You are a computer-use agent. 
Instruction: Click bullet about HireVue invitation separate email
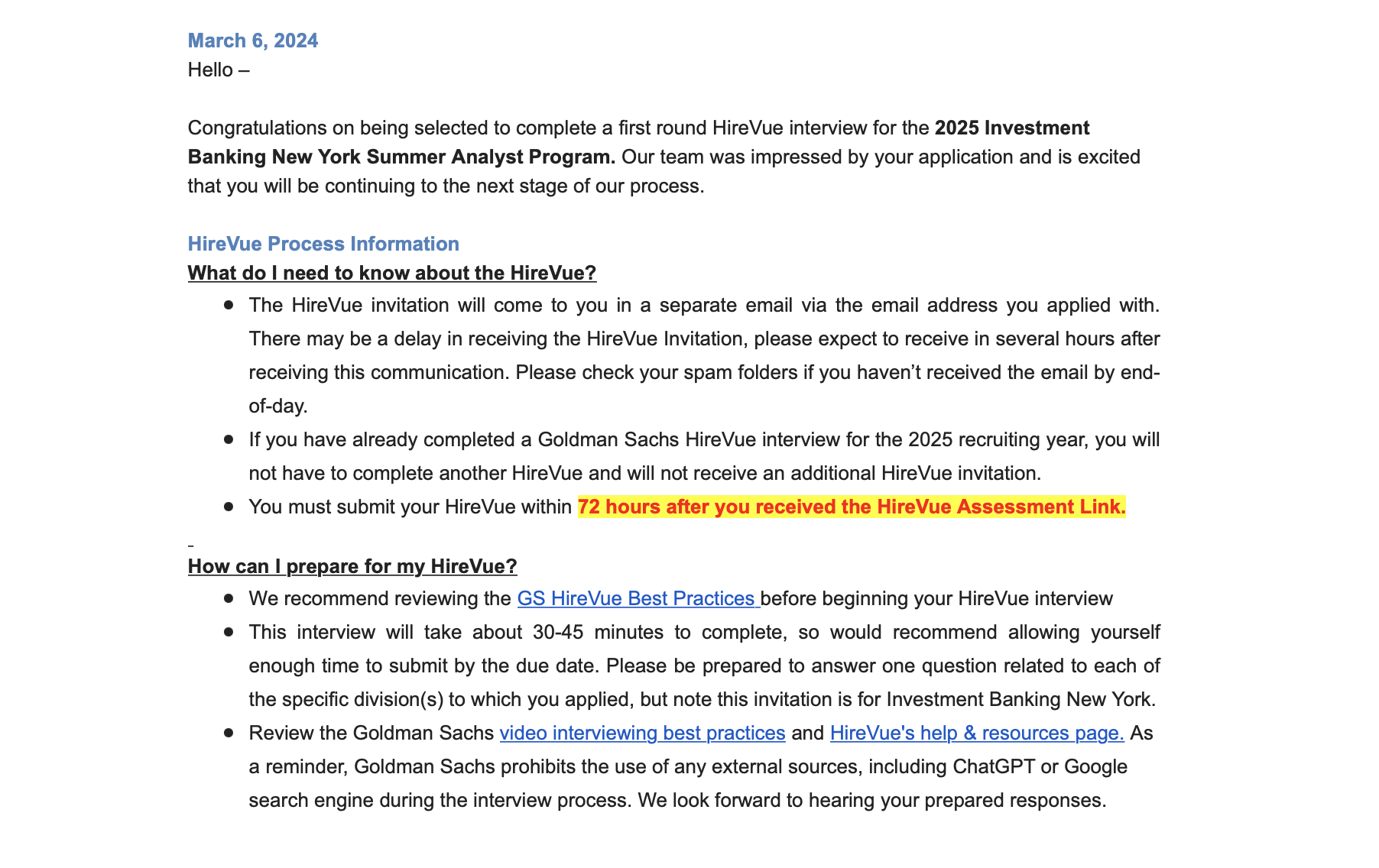pos(704,355)
